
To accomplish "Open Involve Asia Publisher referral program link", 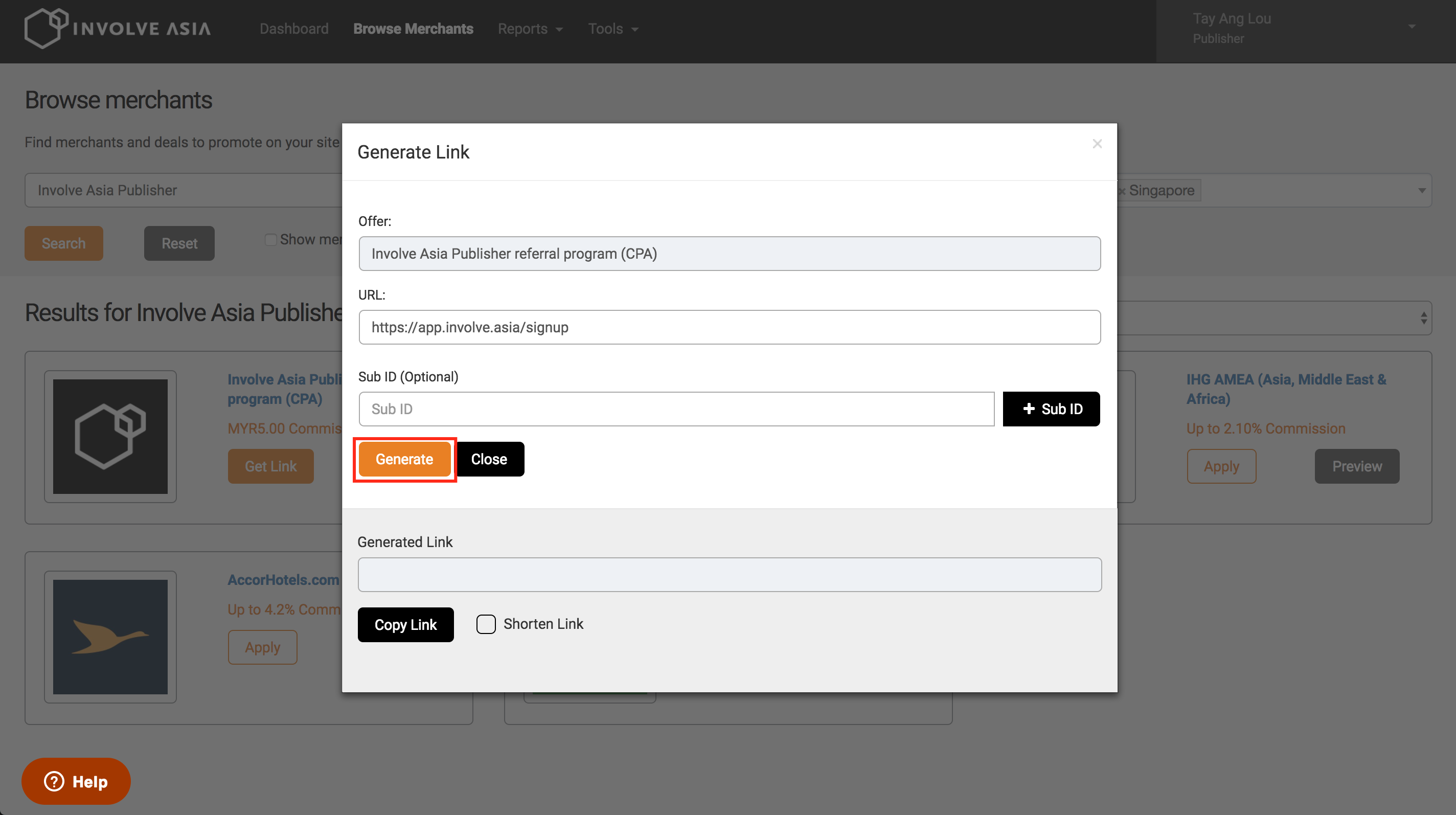I will (x=284, y=389).
